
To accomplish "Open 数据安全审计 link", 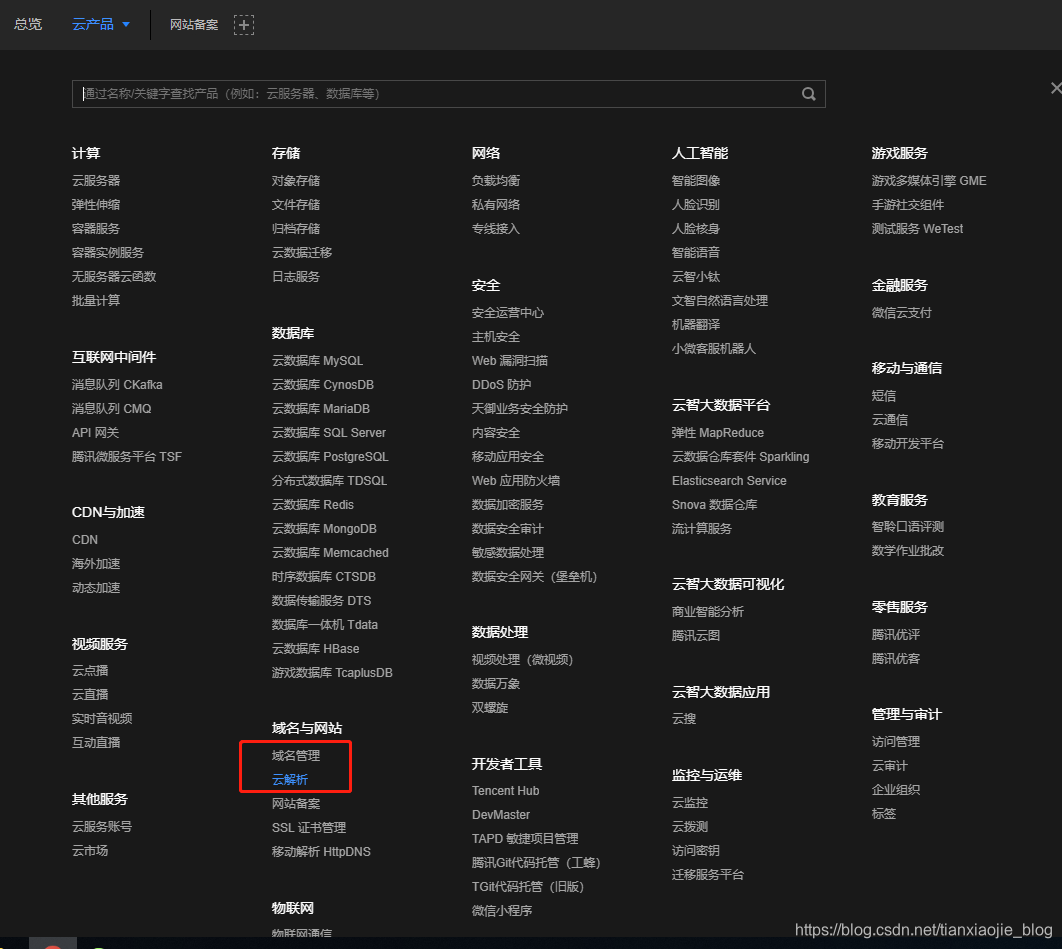I will tap(508, 529).
